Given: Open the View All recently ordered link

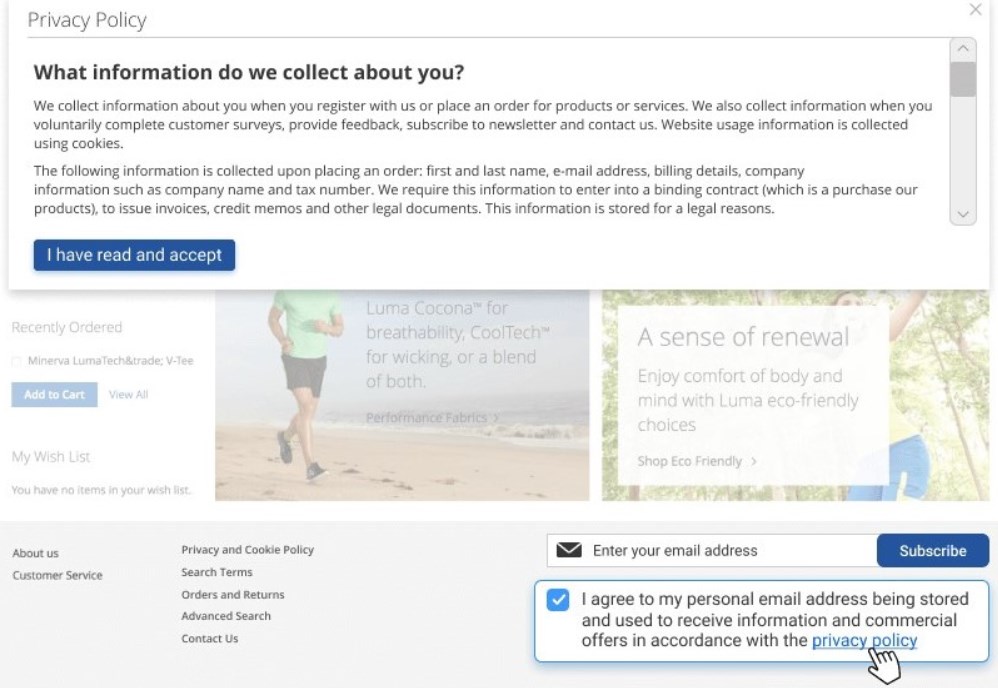Looking at the screenshot, I should (x=128, y=394).
